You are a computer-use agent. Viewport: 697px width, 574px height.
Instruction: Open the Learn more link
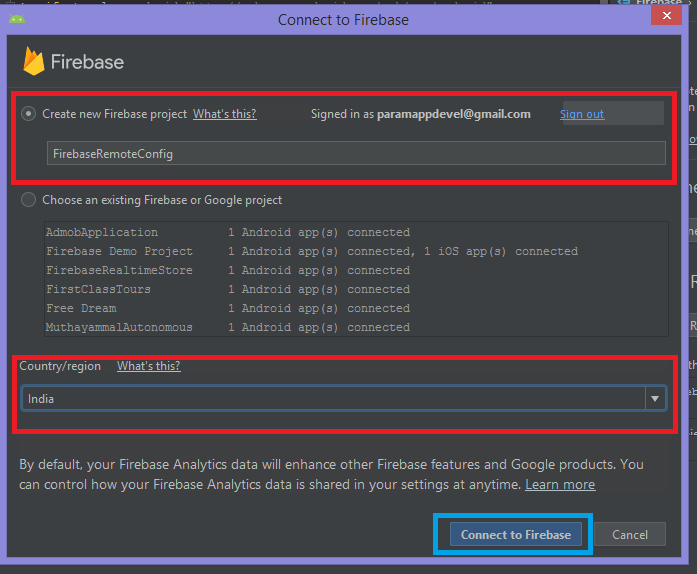pyautogui.click(x=560, y=484)
